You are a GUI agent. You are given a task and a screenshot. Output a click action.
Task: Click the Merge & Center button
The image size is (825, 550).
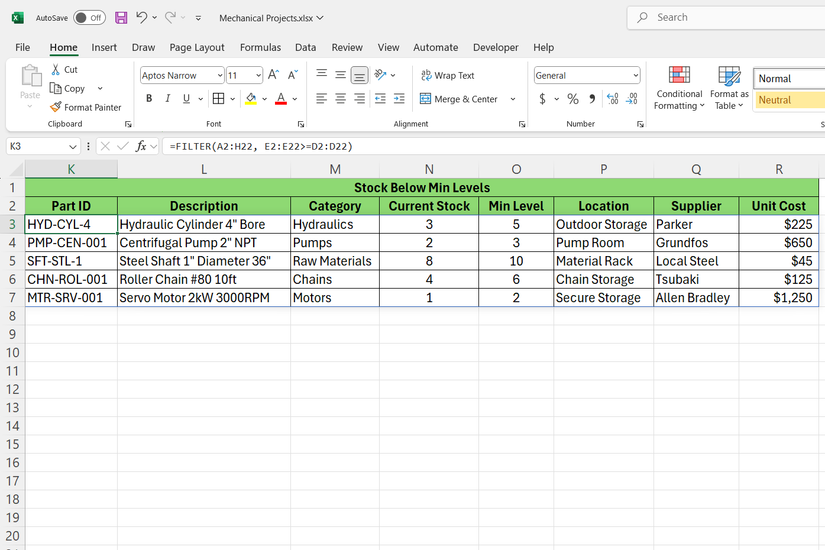tap(458, 99)
